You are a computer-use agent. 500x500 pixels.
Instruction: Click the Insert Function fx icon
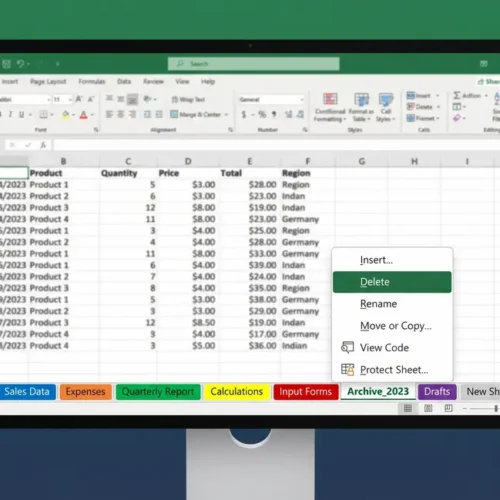click(43, 145)
